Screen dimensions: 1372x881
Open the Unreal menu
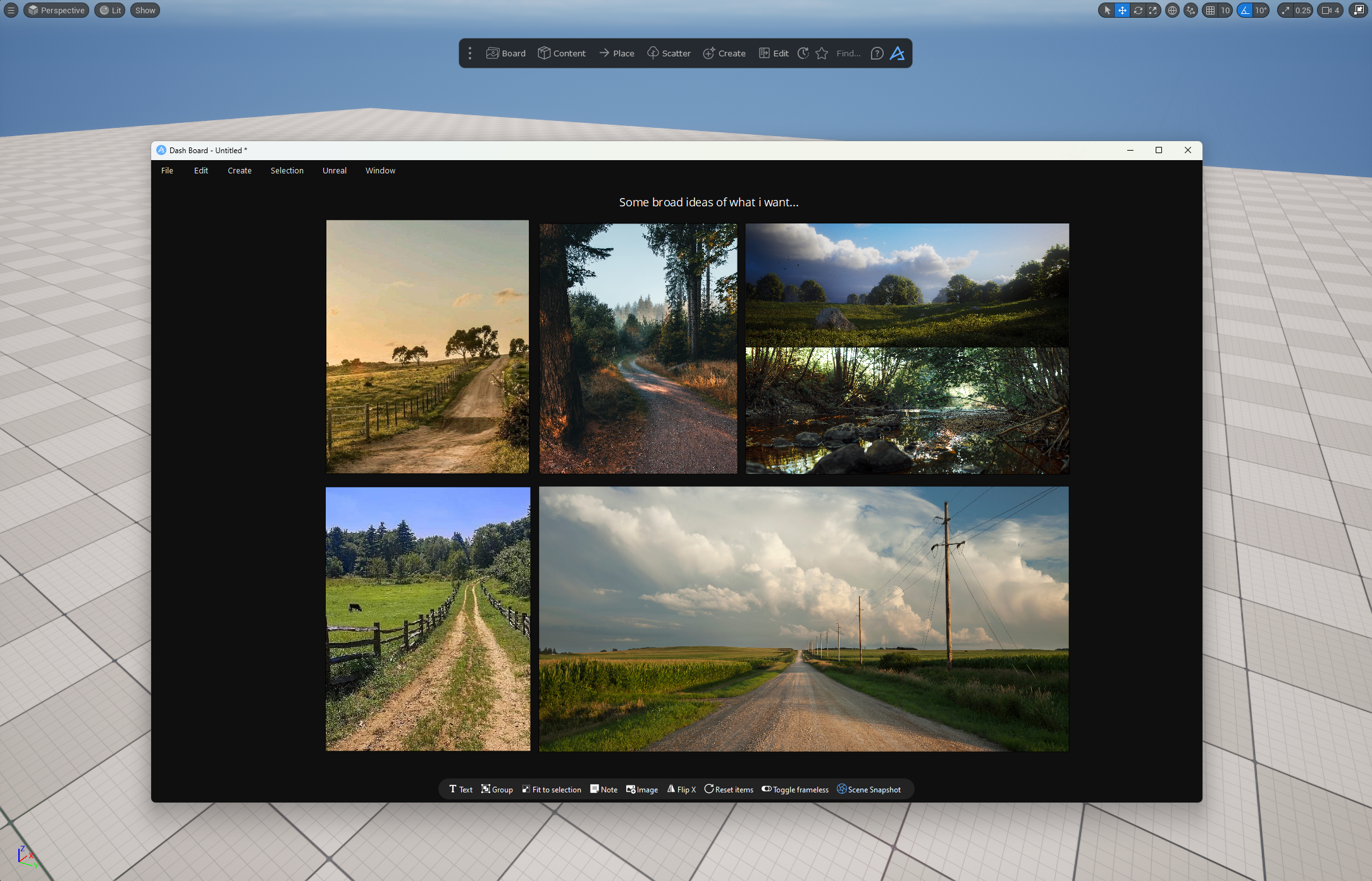click(x=334, y=170)
